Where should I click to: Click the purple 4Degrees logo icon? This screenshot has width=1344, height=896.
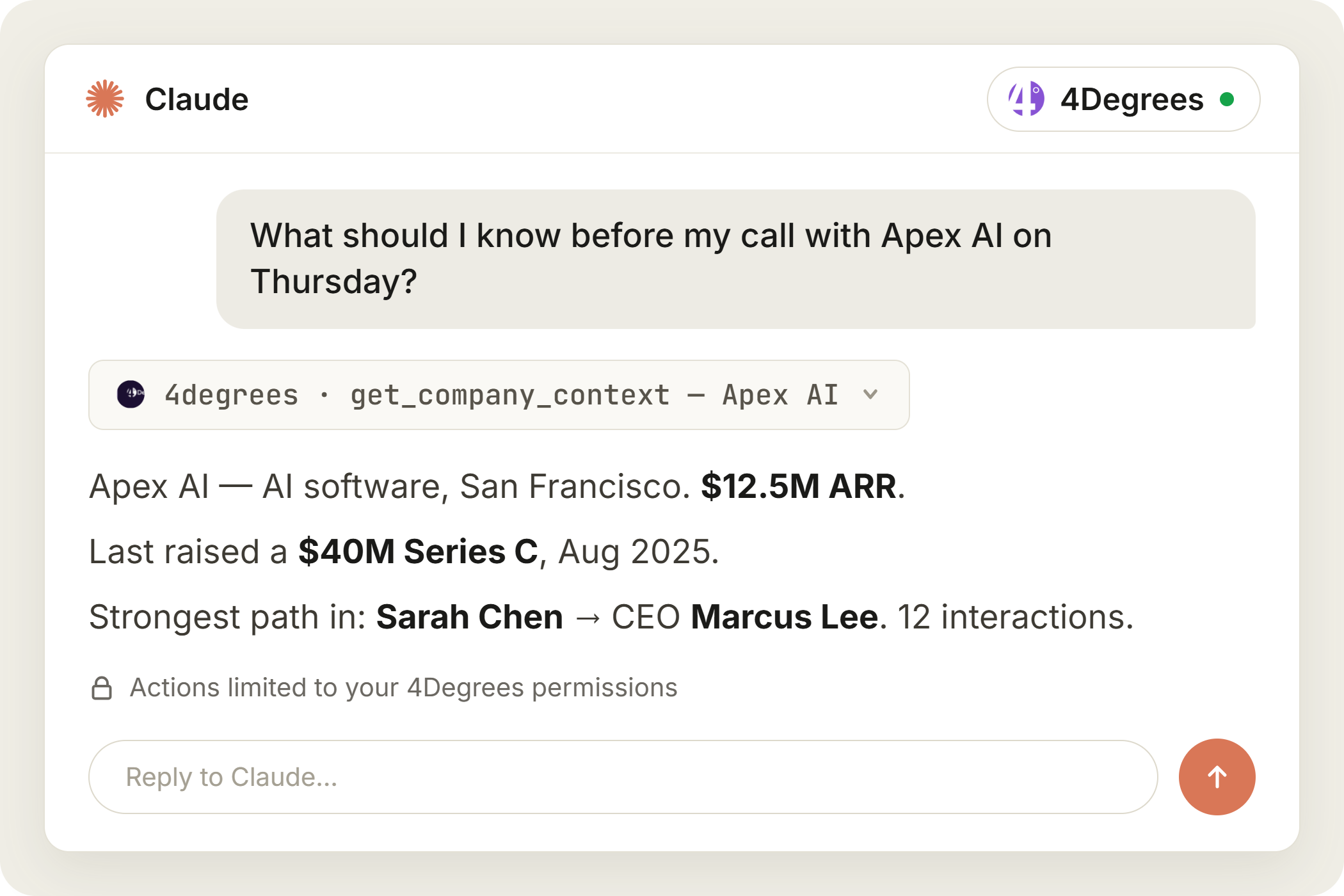coord(1027,99)
